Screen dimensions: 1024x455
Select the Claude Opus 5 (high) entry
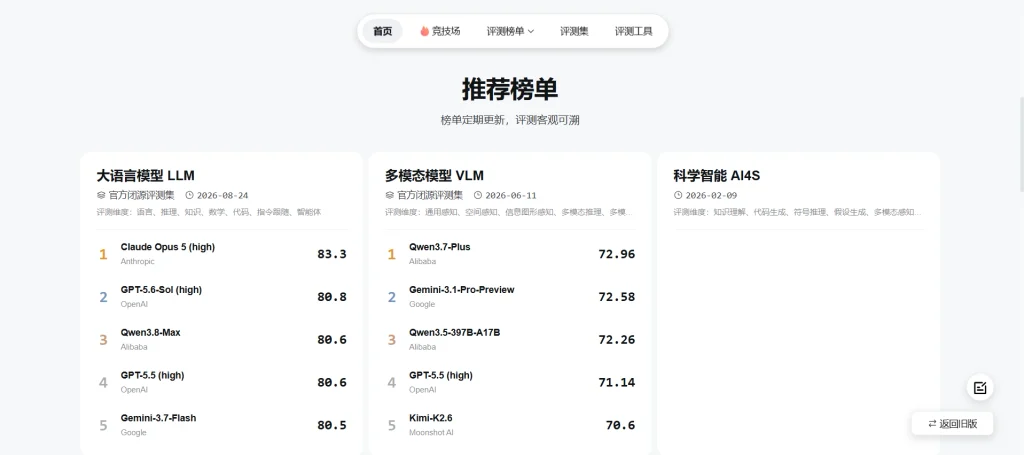pyautogui.click(x=222, y=254)
